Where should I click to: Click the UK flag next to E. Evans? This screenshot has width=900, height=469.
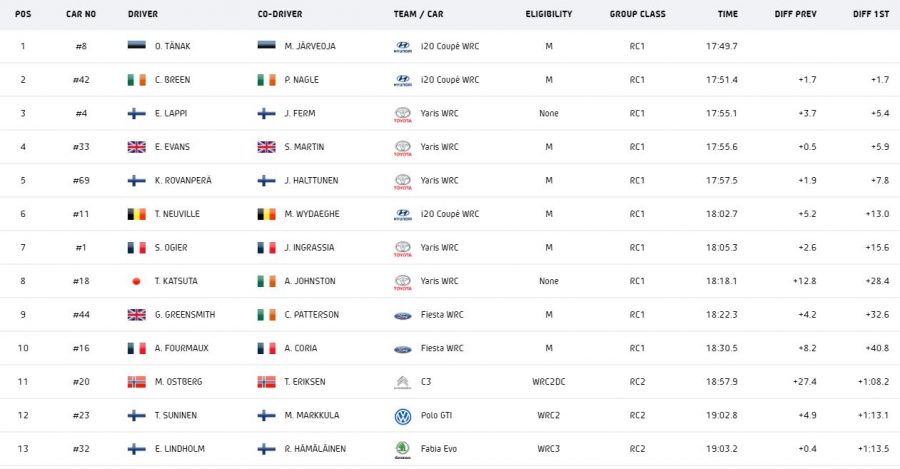[137, 147]
